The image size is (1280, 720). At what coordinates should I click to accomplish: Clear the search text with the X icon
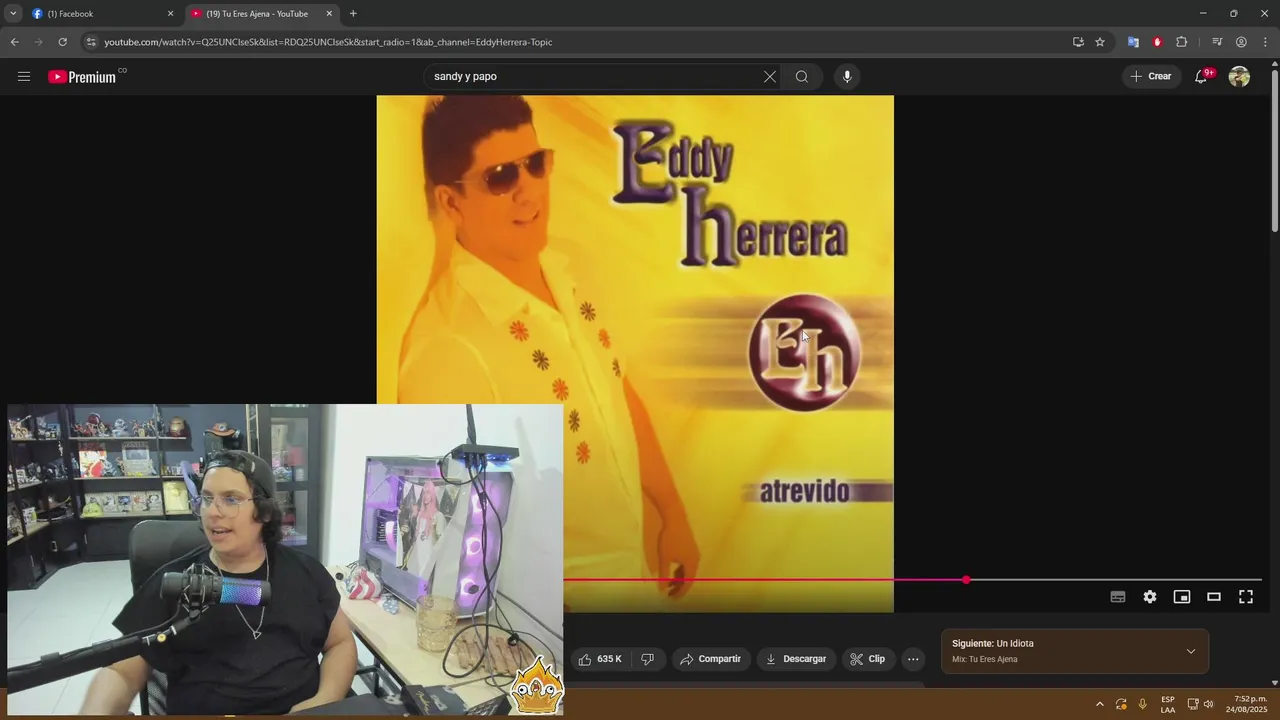click(770, 76)
